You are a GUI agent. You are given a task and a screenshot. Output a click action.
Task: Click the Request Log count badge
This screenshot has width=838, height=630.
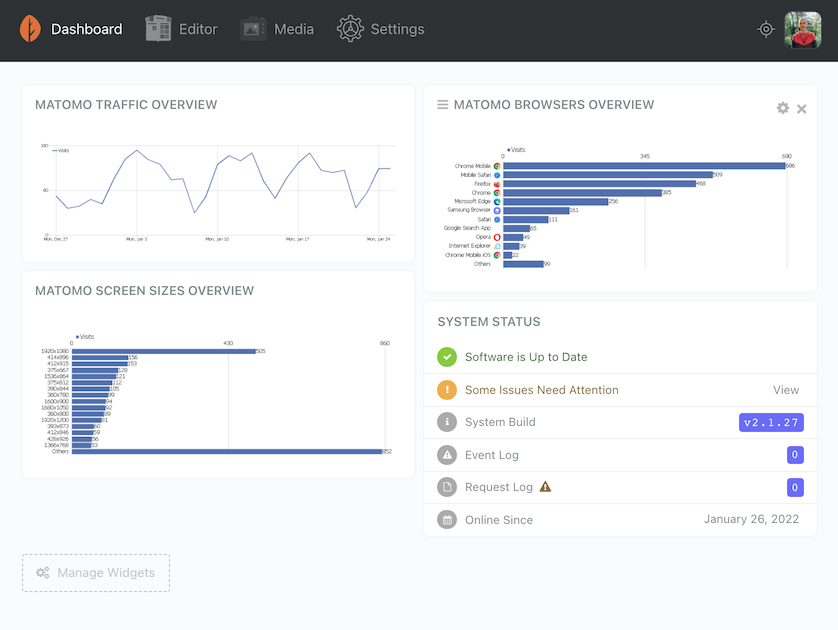pyautogui.click(x=795, y=487)
